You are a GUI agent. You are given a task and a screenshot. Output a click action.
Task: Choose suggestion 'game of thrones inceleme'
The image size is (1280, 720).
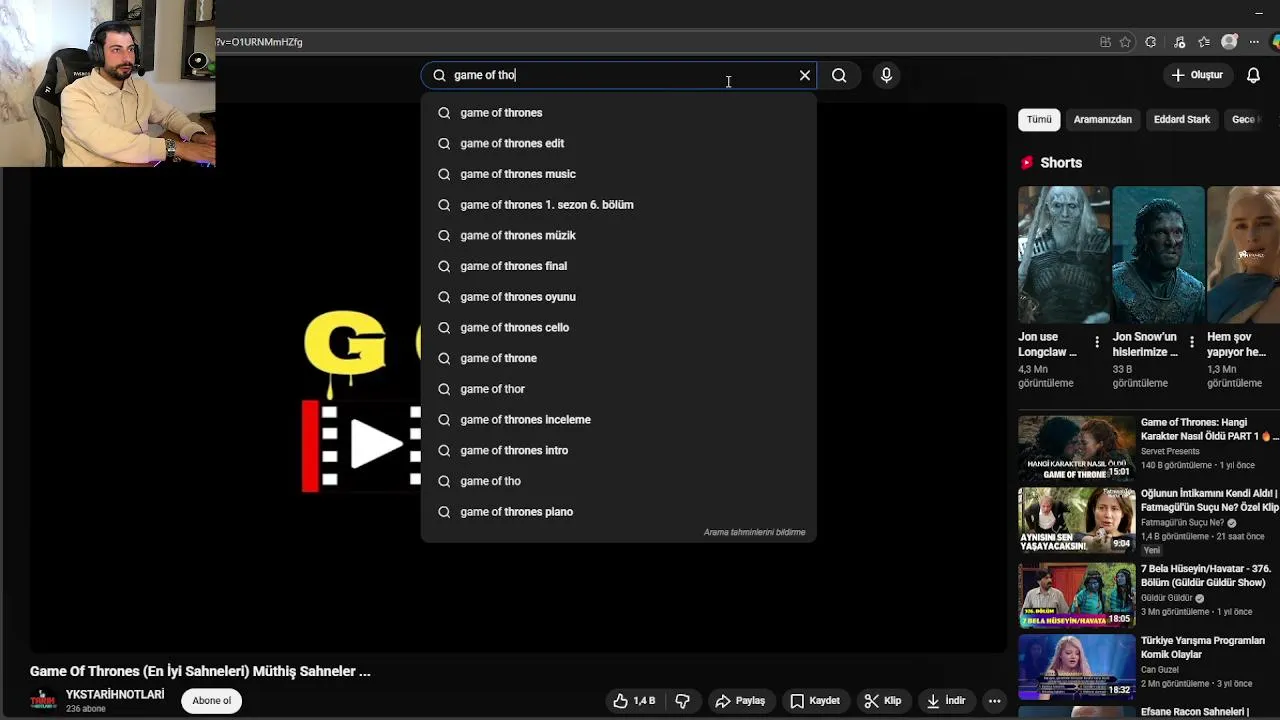click(619, 419)
